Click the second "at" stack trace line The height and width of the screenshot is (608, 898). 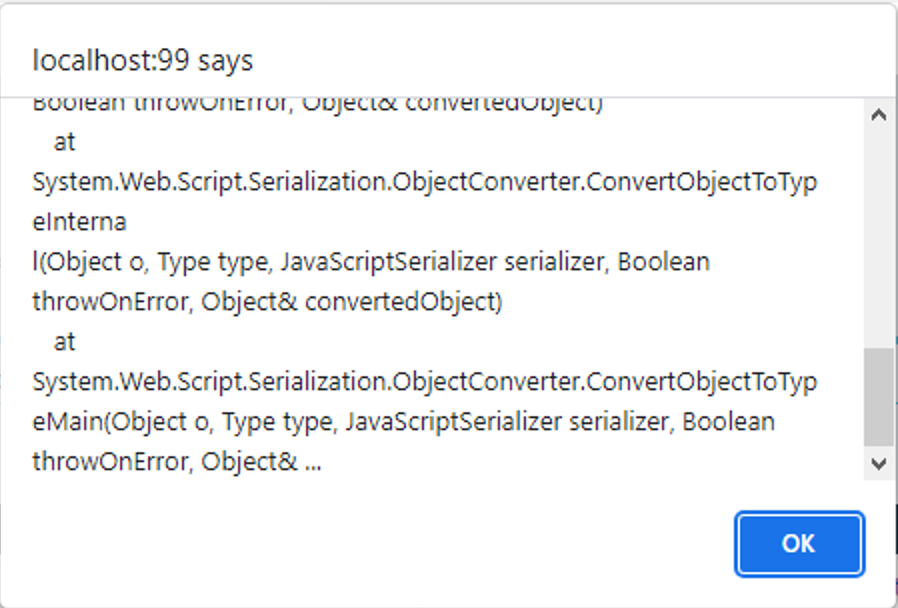tap(65, 342)
